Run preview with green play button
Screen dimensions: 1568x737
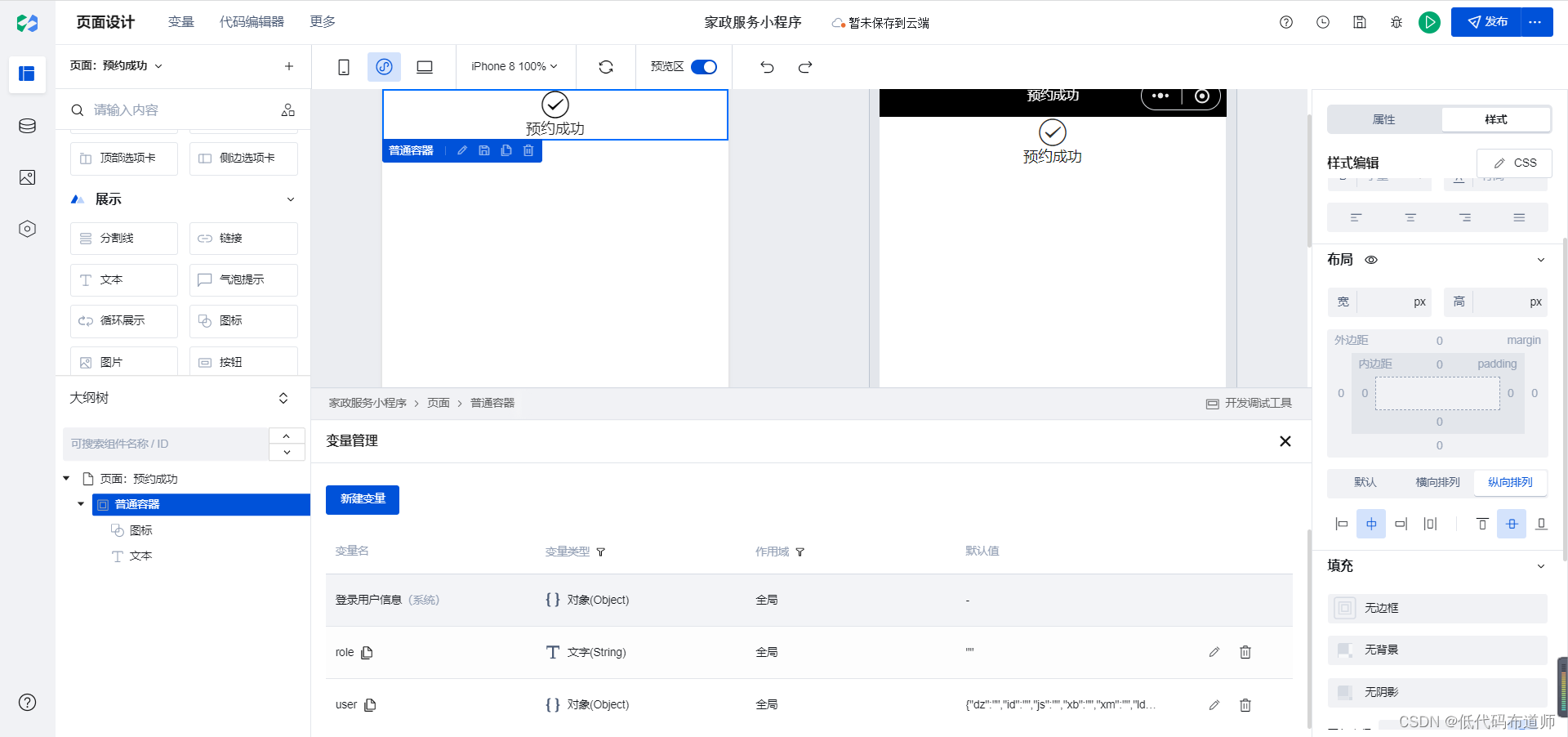tap(1429, 22)
